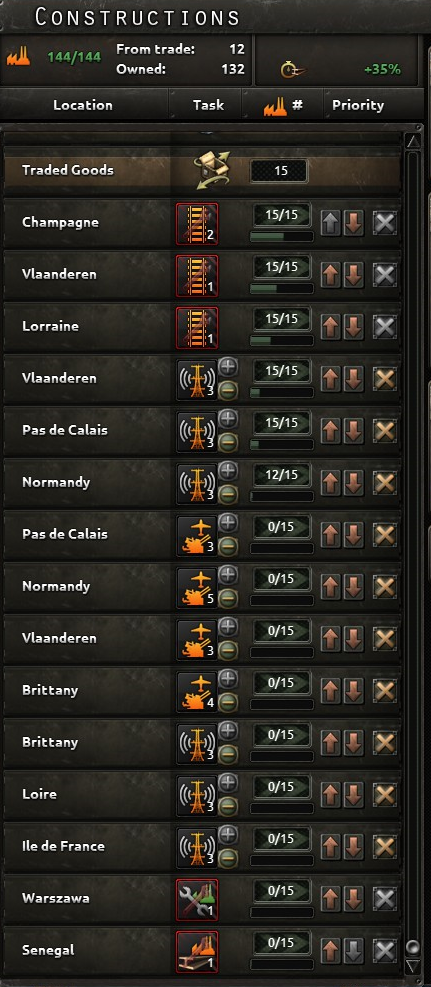Click the Task column header
The height and width of the screenshot is (987, 431).
pyautogui.click(x=208, y=105)
